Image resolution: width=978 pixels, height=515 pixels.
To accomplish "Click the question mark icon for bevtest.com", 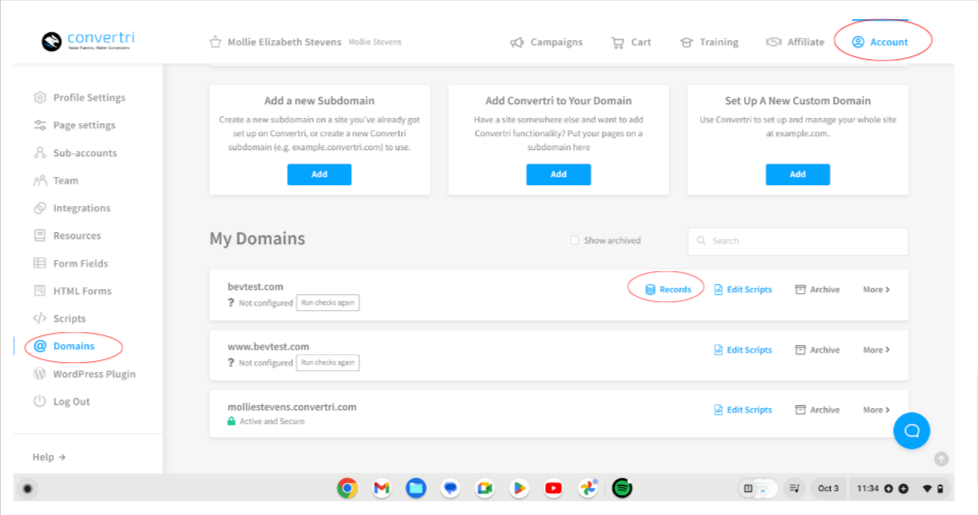I will (231, 302).
